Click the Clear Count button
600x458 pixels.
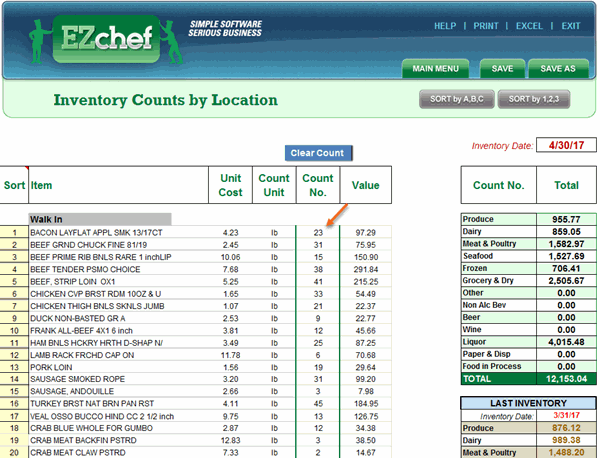318,153
